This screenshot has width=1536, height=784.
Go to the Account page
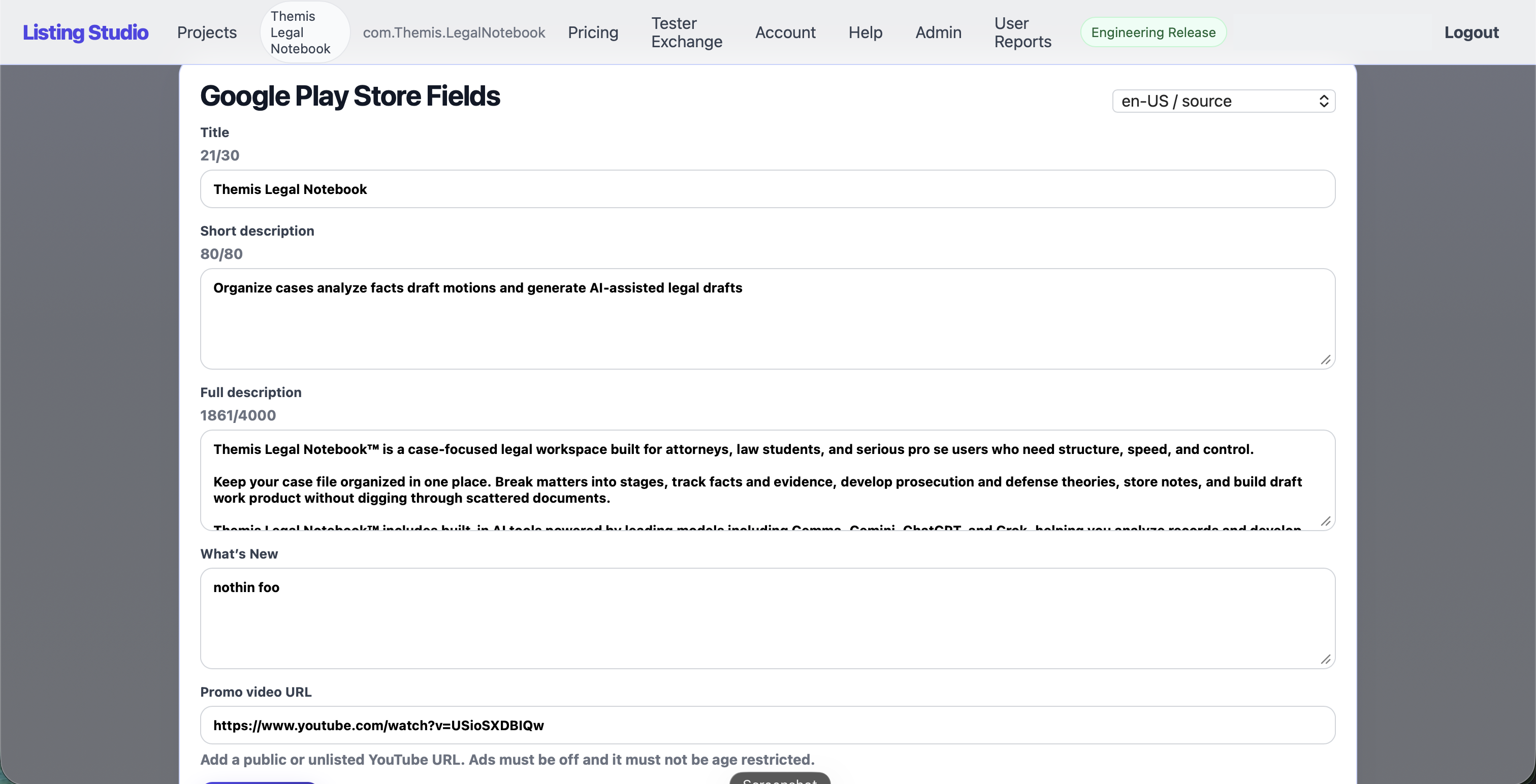[x=785, y=32]
